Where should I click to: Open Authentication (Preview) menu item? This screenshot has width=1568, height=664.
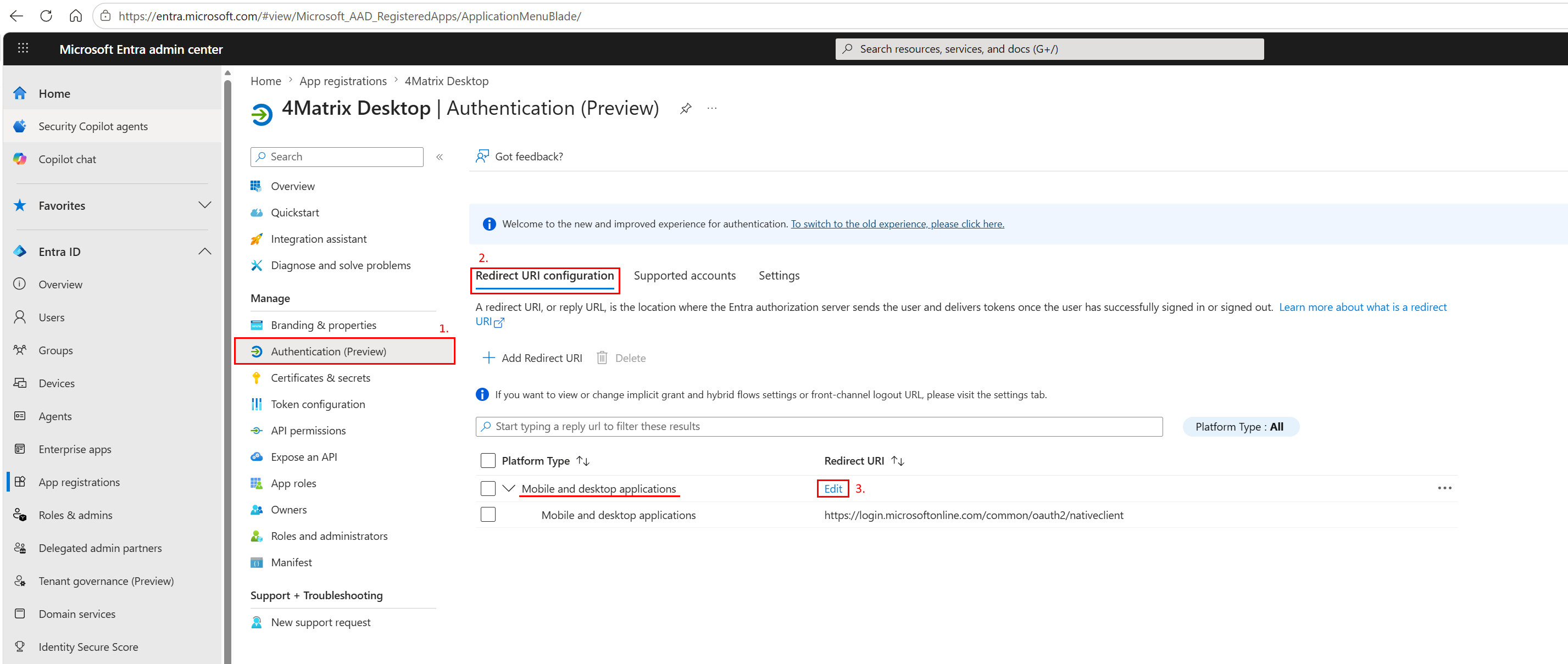tap(344, 351)
